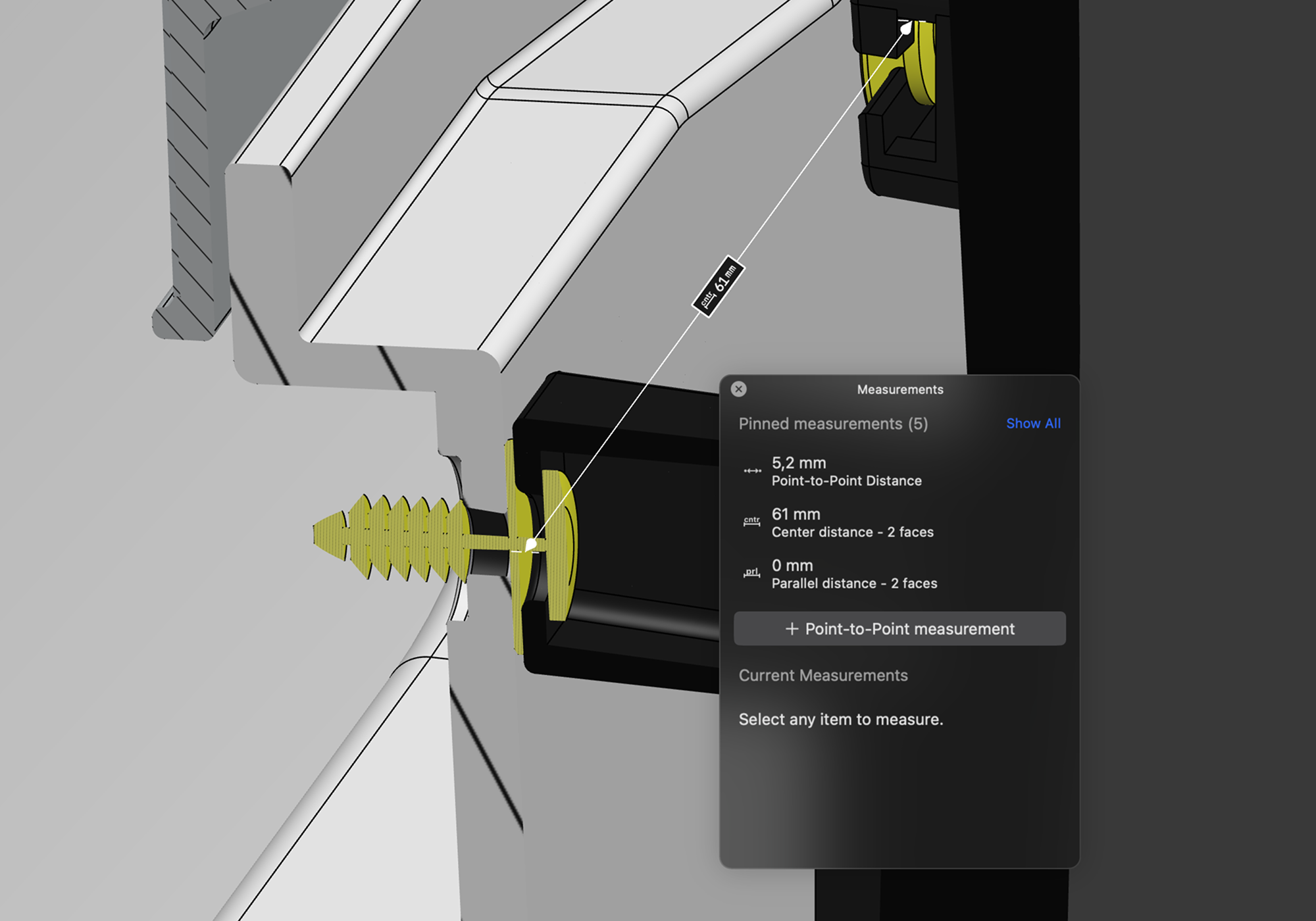This screenshot has height=921, width=1316.
Task: Click the Current Measurements heading
Action: tap(822, 676)
